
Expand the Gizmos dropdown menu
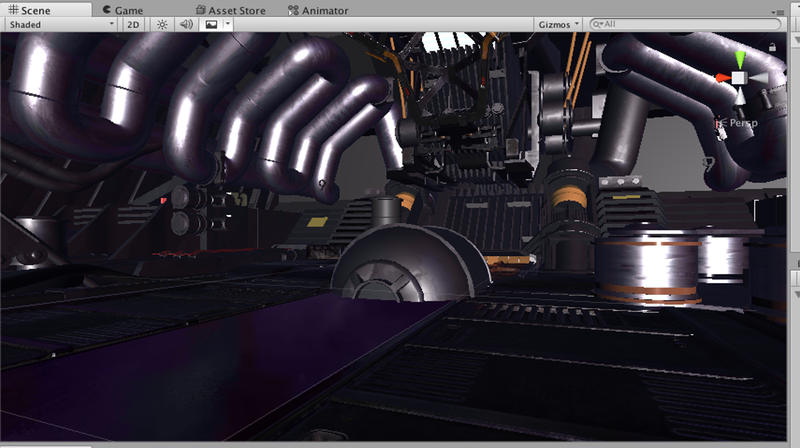[x=558, y=24]
